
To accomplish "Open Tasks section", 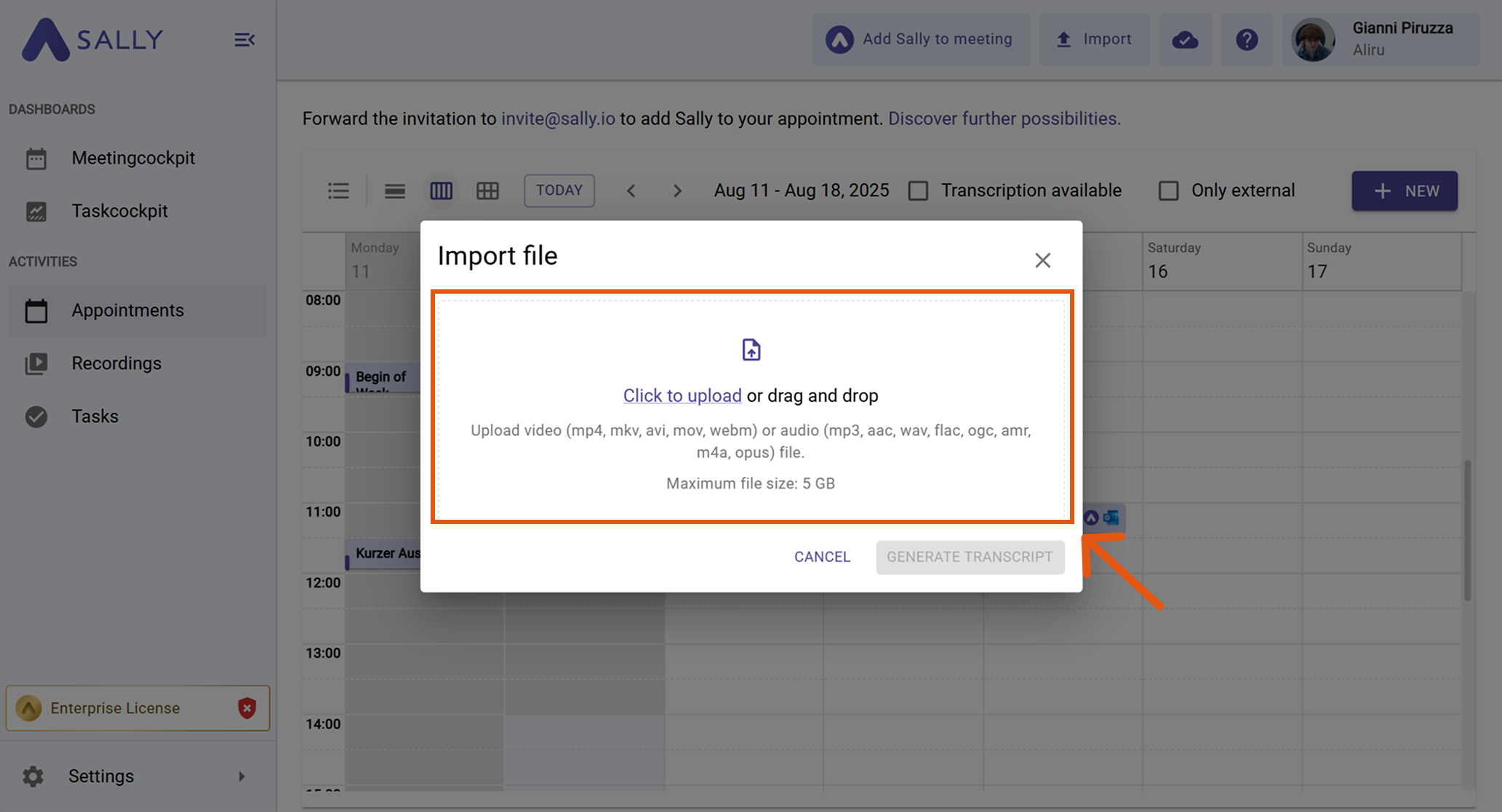I will pyautogui.click(x=137, y=416).
